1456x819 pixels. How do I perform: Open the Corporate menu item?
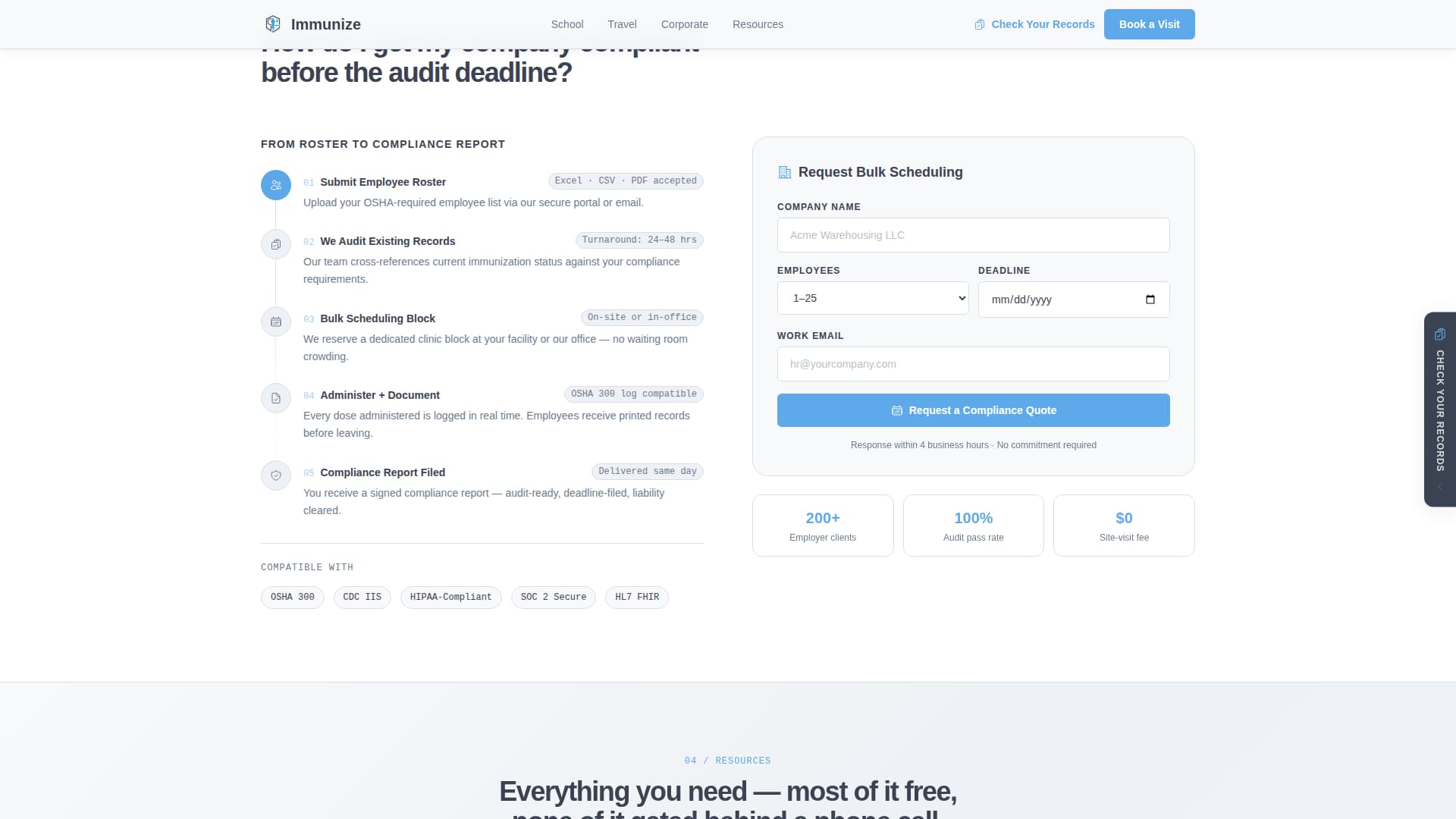(685, 24)
